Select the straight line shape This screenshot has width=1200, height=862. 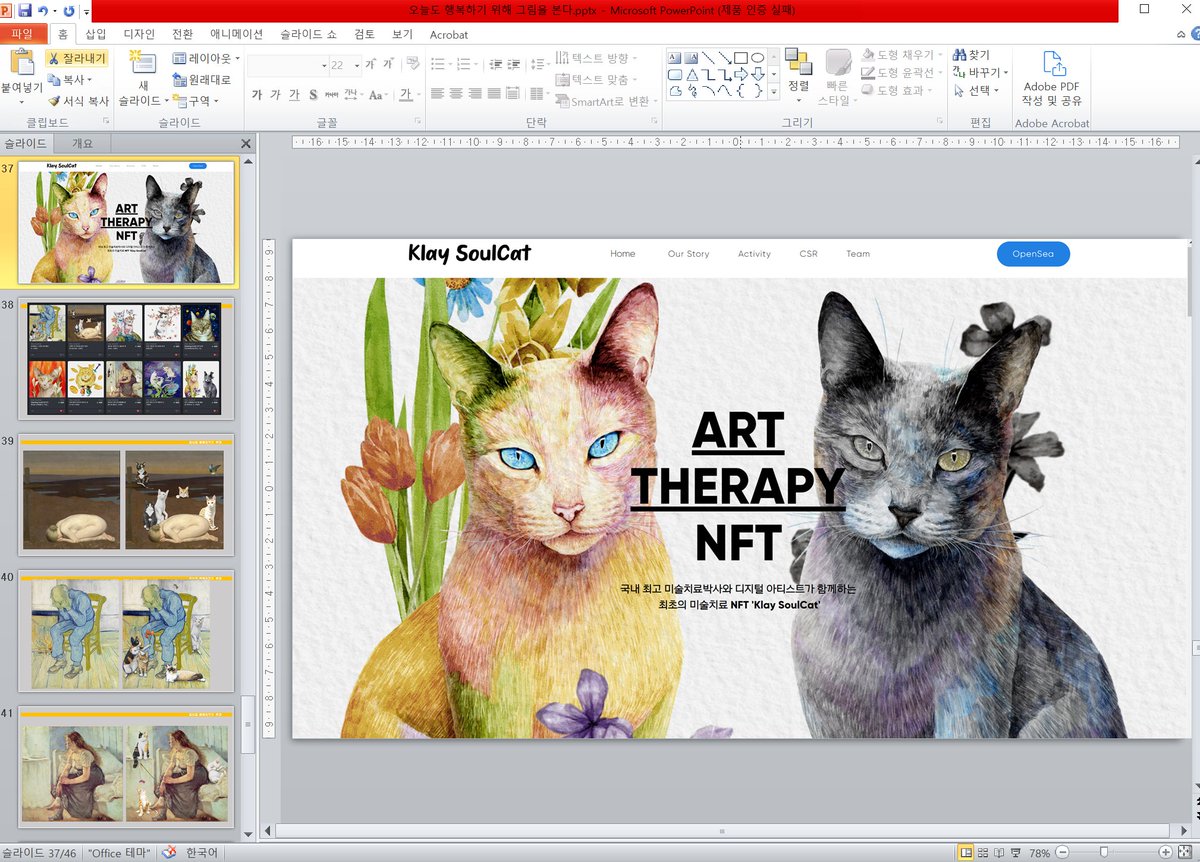pos(708,58)
